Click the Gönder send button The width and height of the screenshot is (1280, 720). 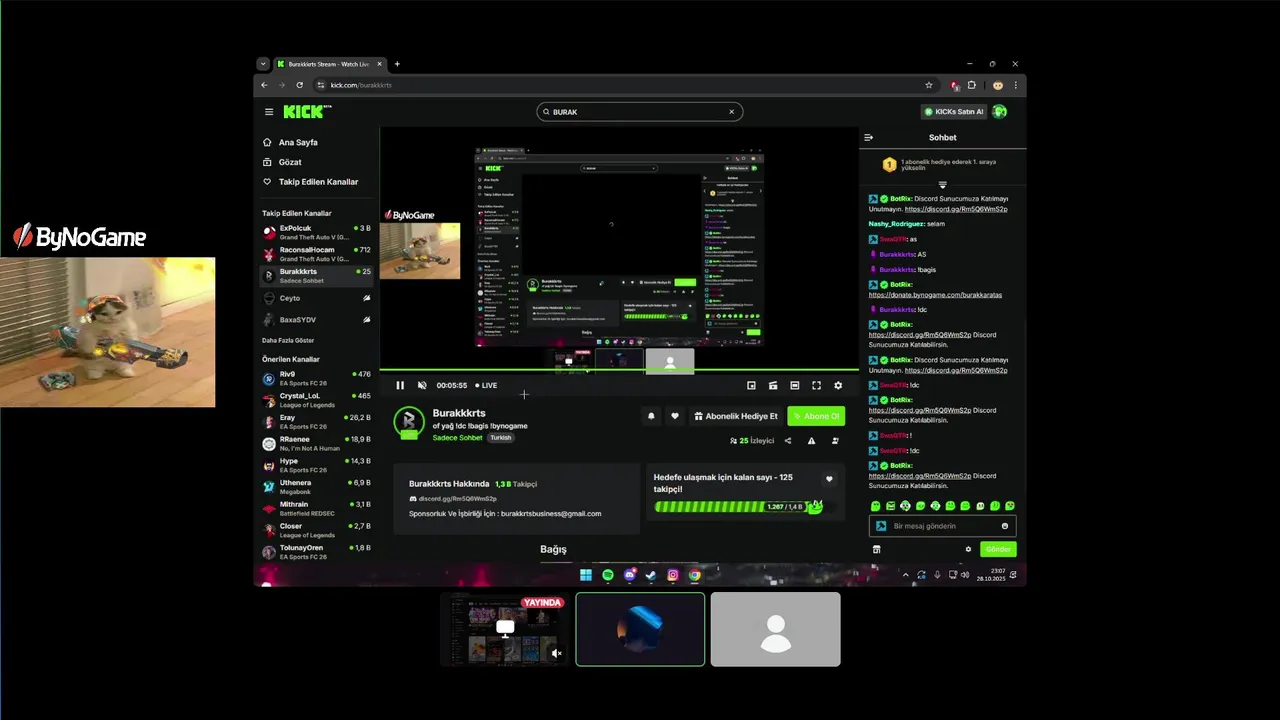click(998, 549)
